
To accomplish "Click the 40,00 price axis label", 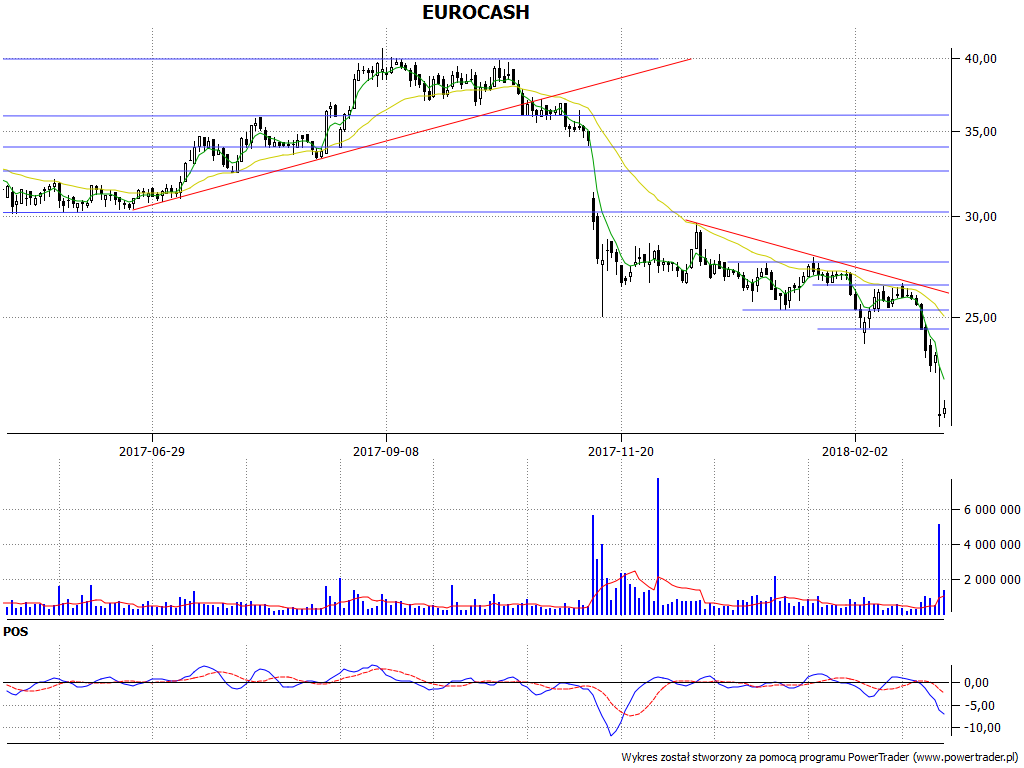I will pos(981,59).
